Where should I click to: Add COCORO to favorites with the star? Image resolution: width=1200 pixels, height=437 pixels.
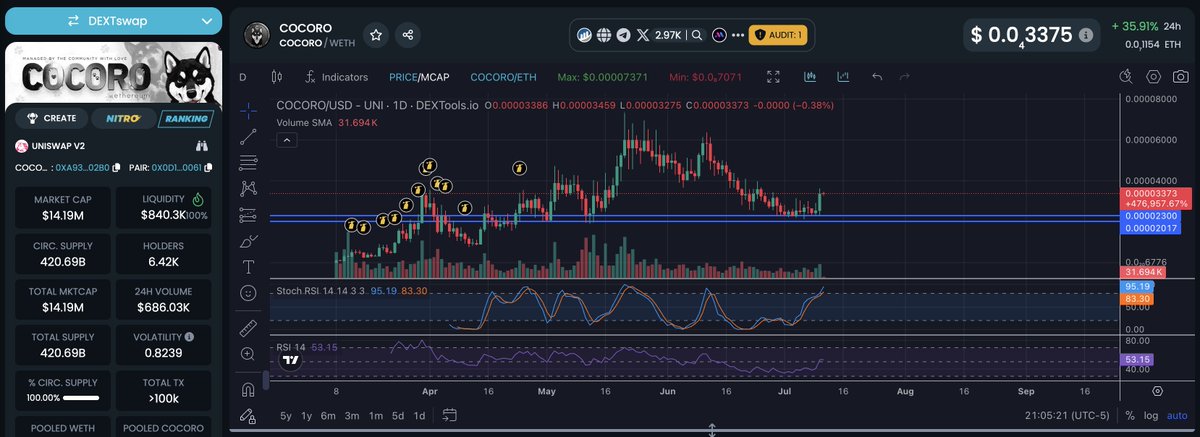click(376, 34)
